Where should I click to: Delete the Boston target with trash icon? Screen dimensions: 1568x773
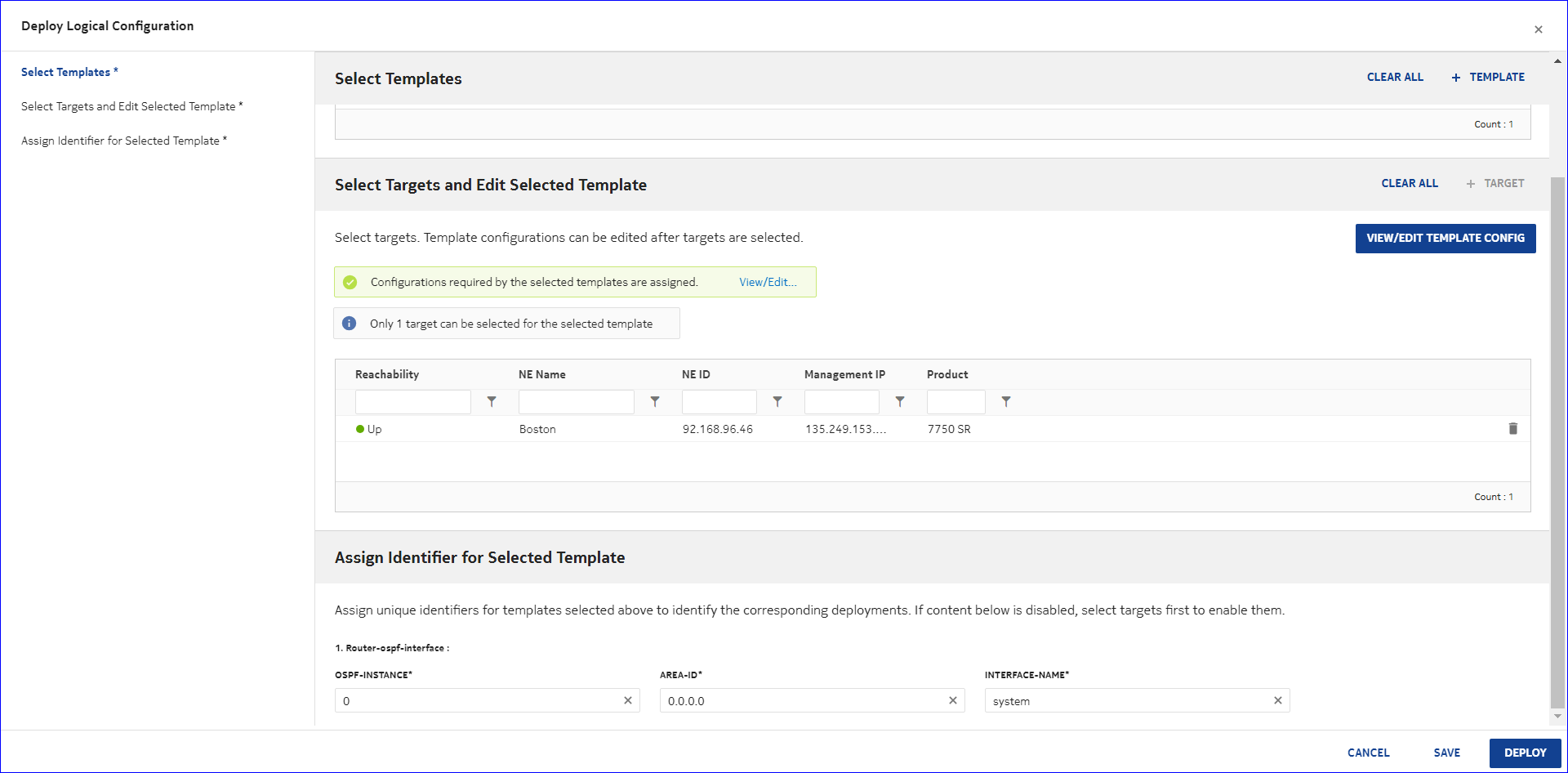pyautogui.click(x=1512, y=429)
